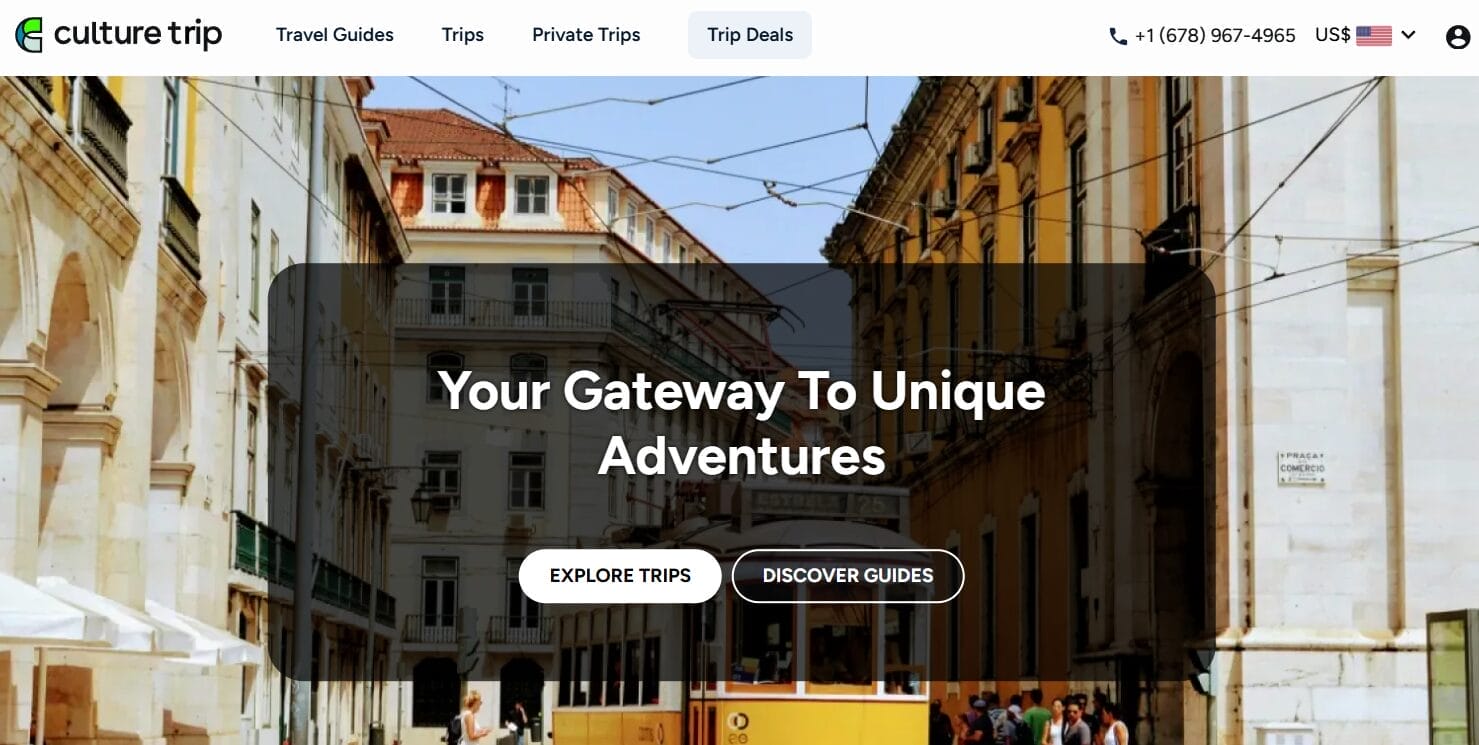Click the 'culture trip' wordmark text

tap(138, 34)
